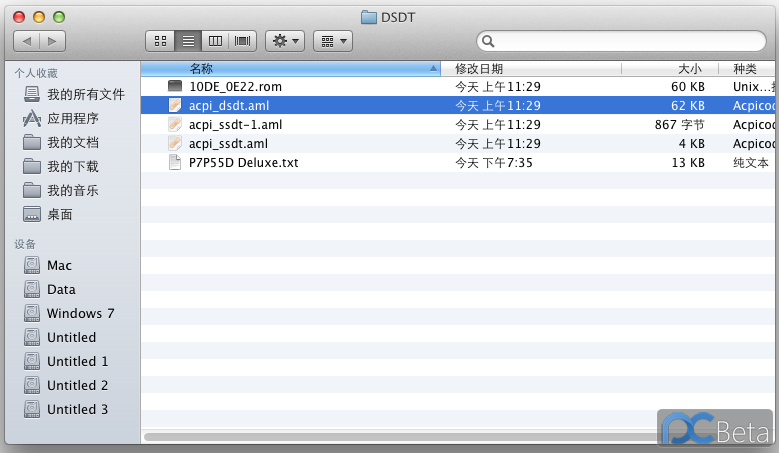This screenshot has width=779, height=453.
Task: Click the search field
Action: click(x=625, y=41)
